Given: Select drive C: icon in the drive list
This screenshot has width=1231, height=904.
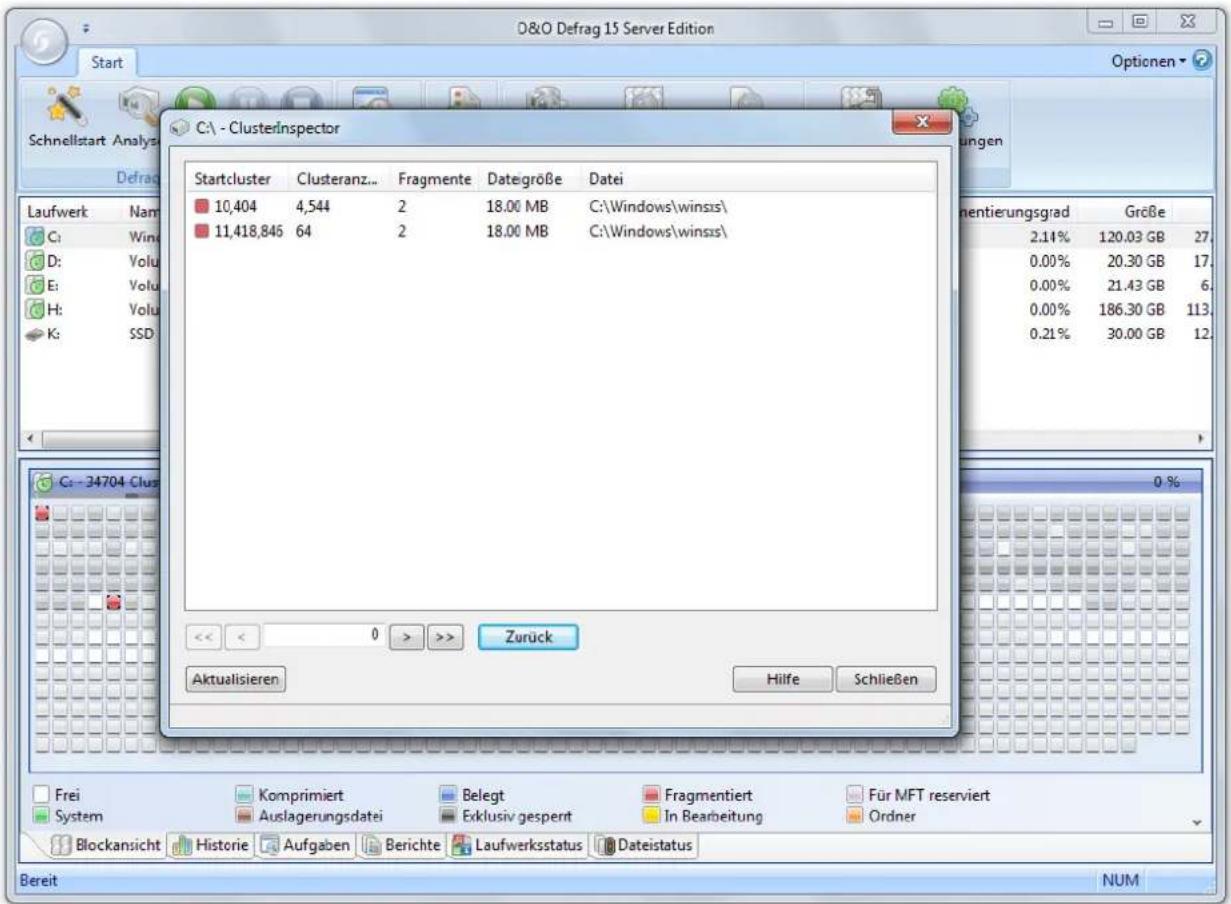Looking at the screenshot, I should click(x=34, y=236).
